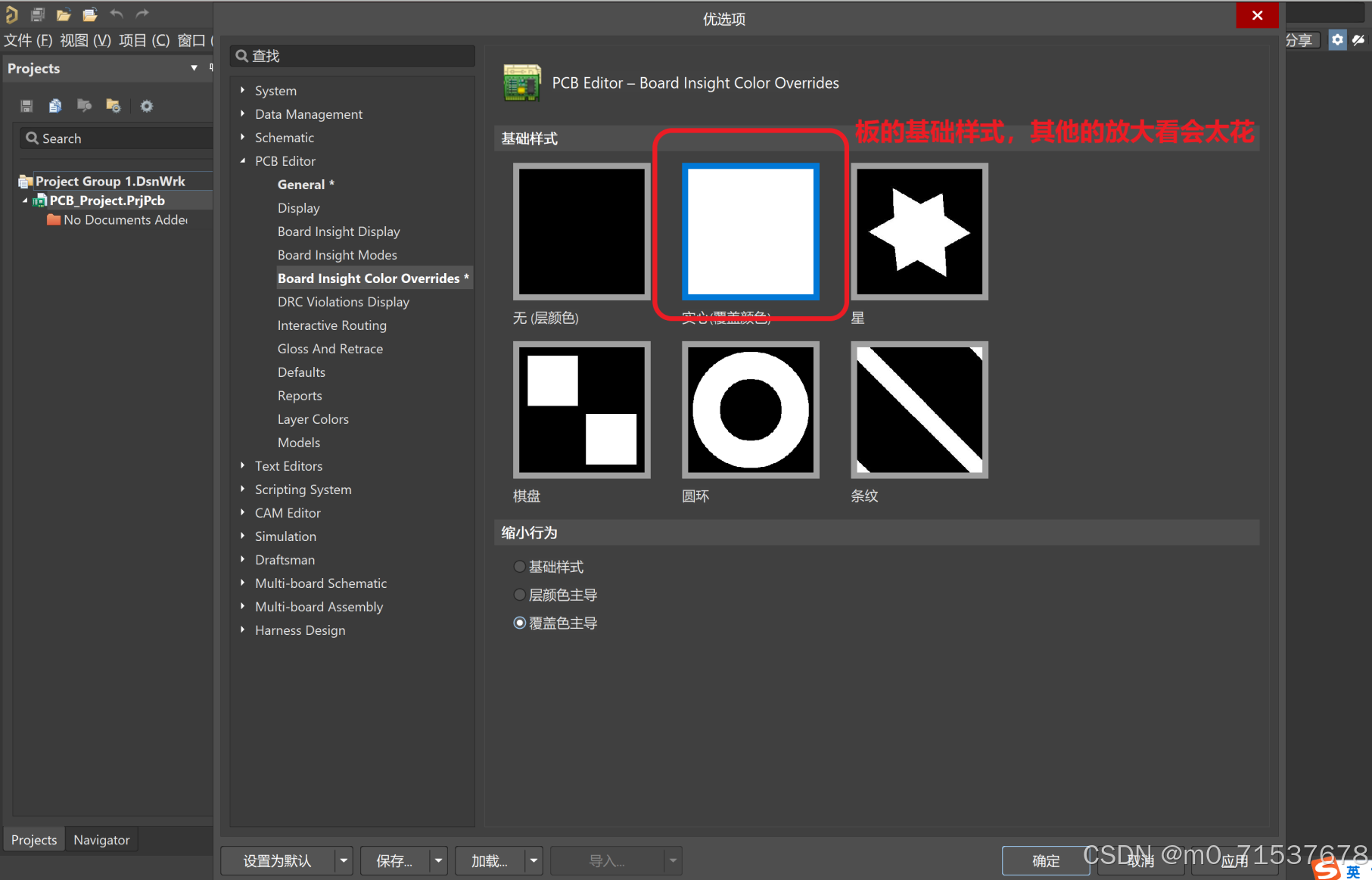Click the 保存... button

[x=395, y=860]
